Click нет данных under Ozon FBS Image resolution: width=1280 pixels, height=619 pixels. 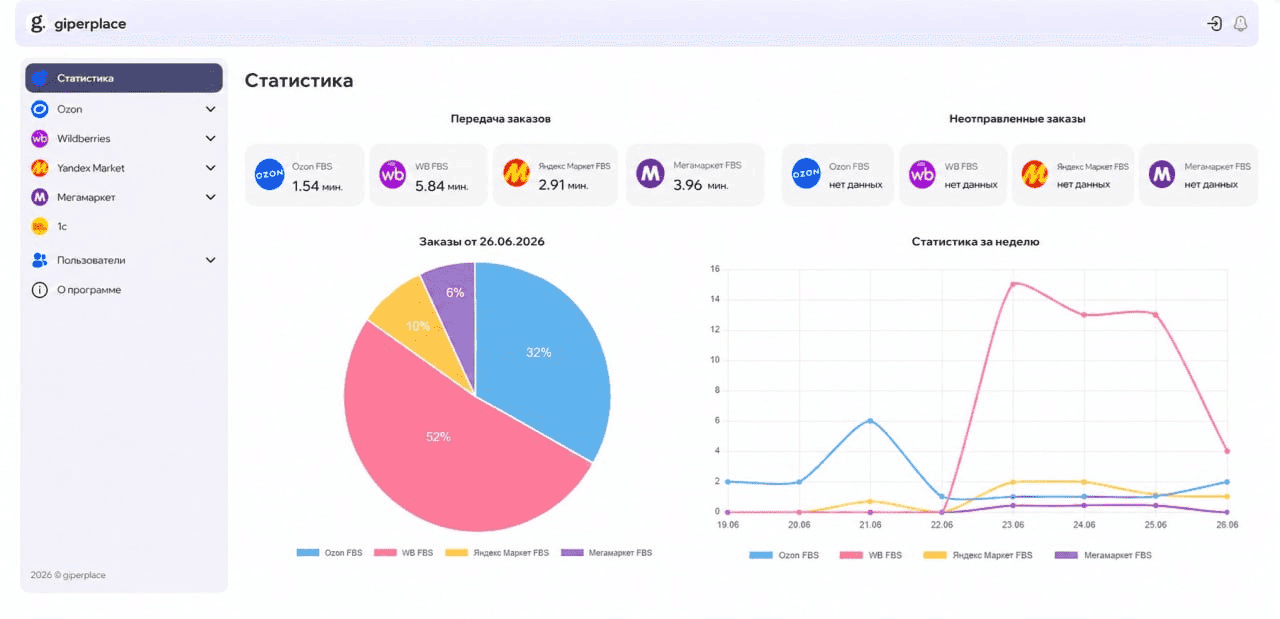click(x=856, y=185)
